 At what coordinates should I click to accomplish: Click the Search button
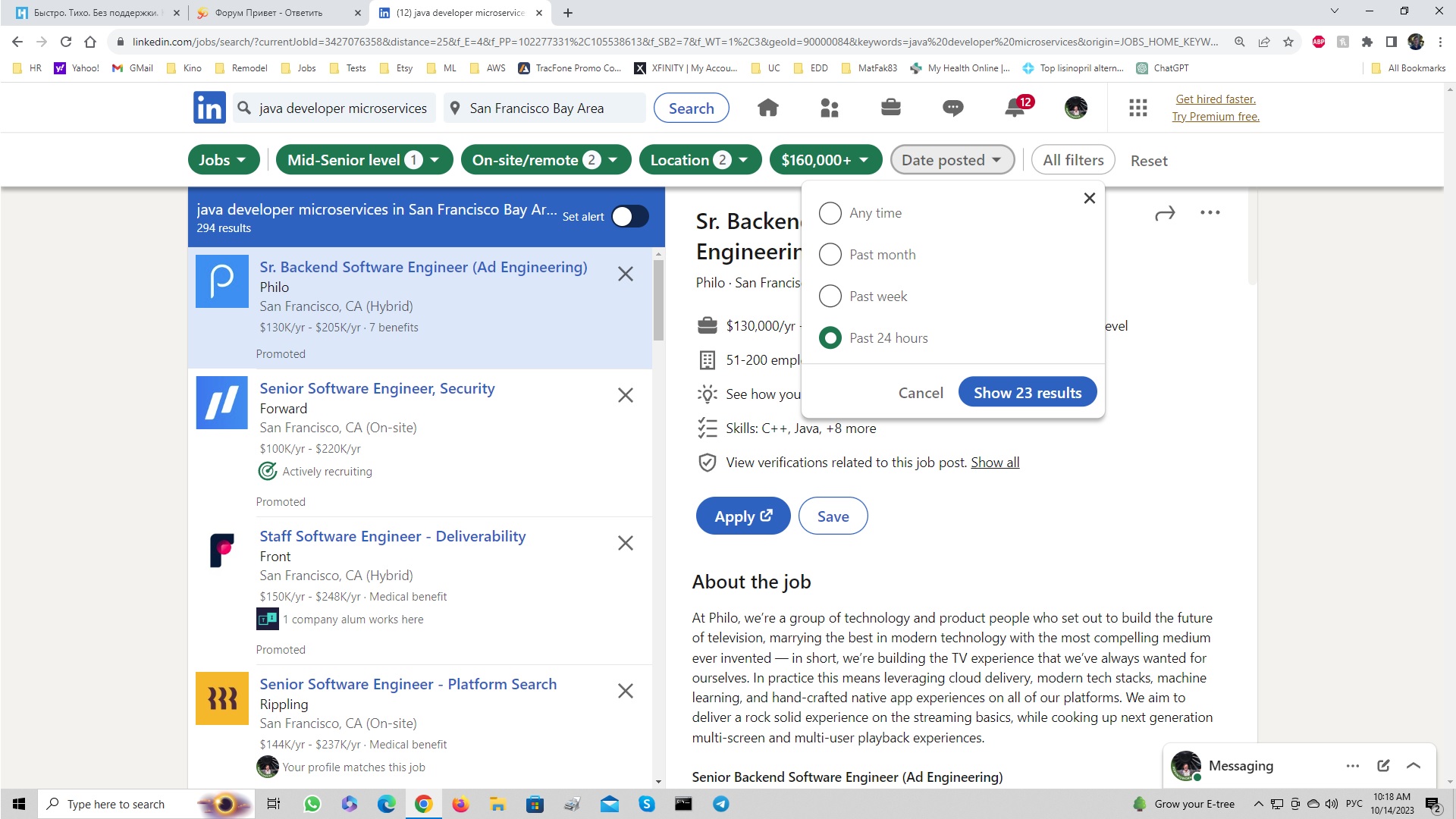(x=692, y=108)
